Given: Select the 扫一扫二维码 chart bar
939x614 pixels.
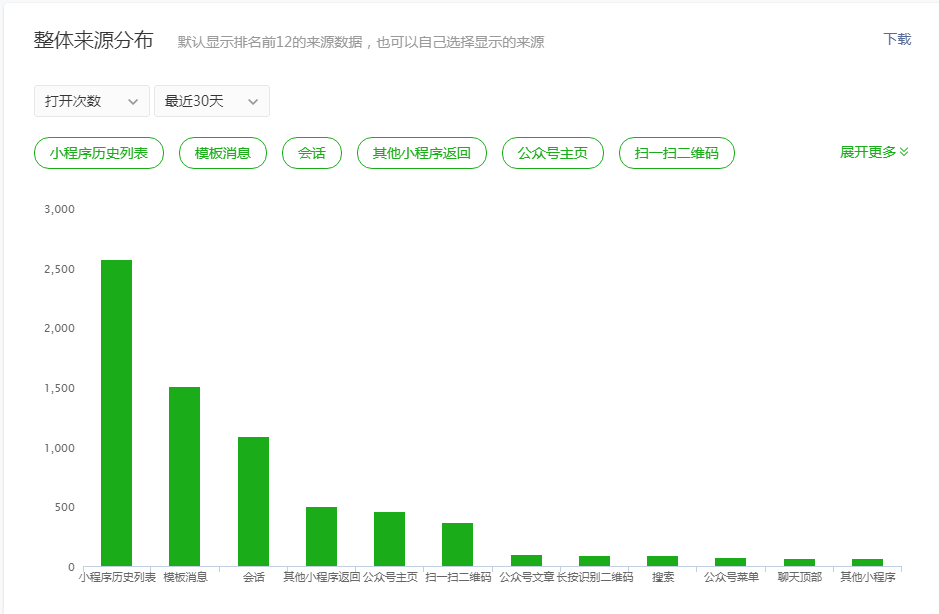Looking at the screenshot, I should (x=457, y=544).
